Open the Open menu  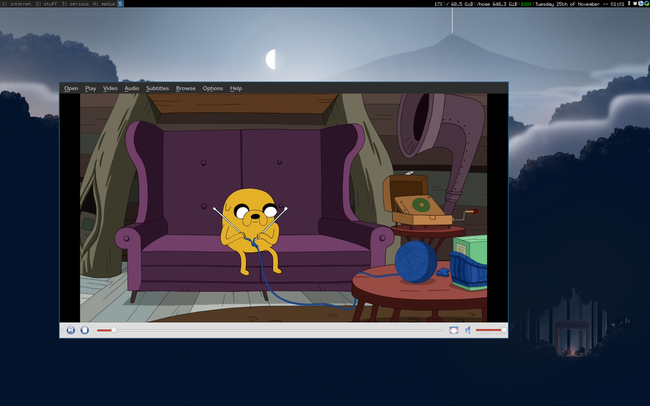[71, 88]
